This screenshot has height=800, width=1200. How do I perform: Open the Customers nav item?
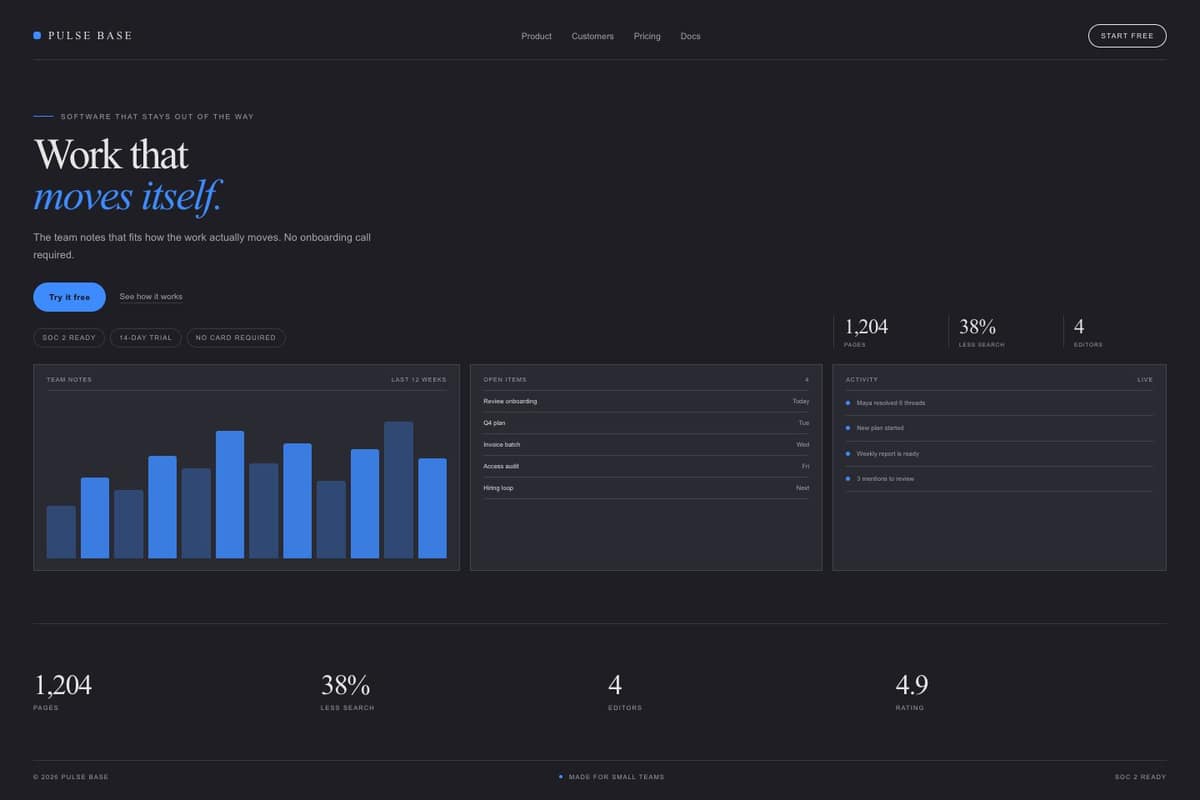click(x=593, y=36)
